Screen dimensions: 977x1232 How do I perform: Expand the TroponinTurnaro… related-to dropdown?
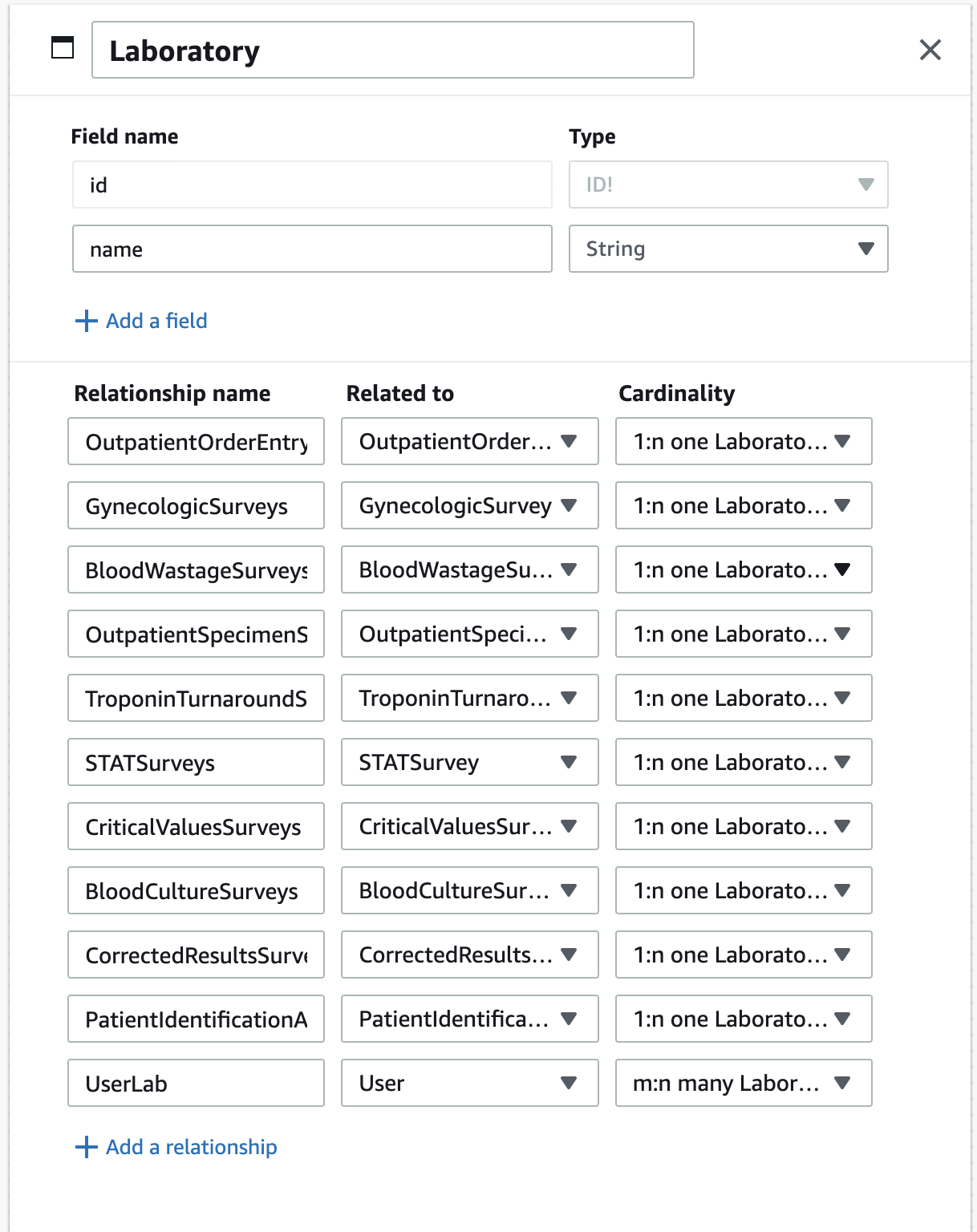click(470, 698)
